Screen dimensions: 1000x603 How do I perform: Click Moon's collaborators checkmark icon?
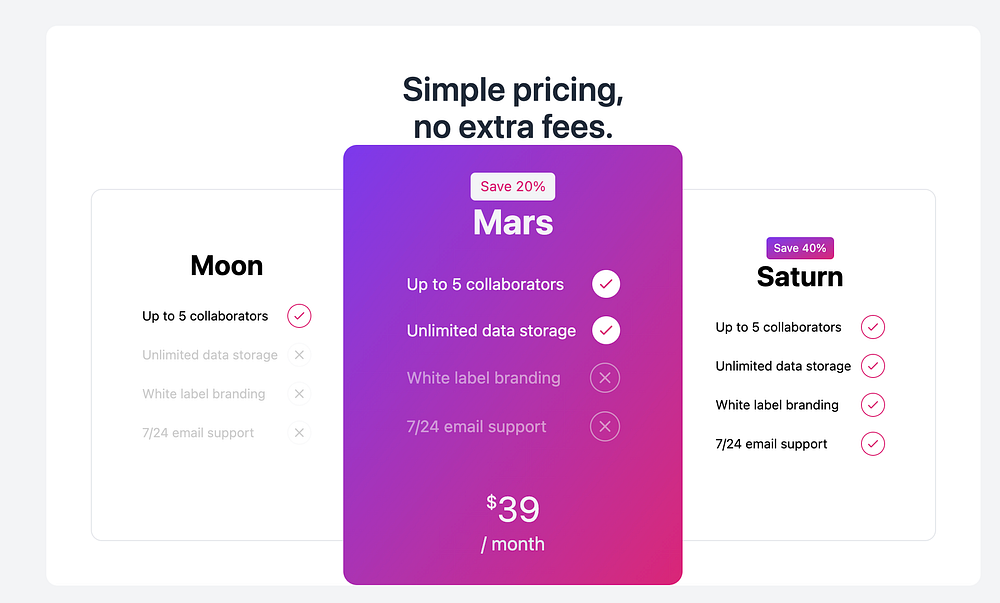point(299,316)
